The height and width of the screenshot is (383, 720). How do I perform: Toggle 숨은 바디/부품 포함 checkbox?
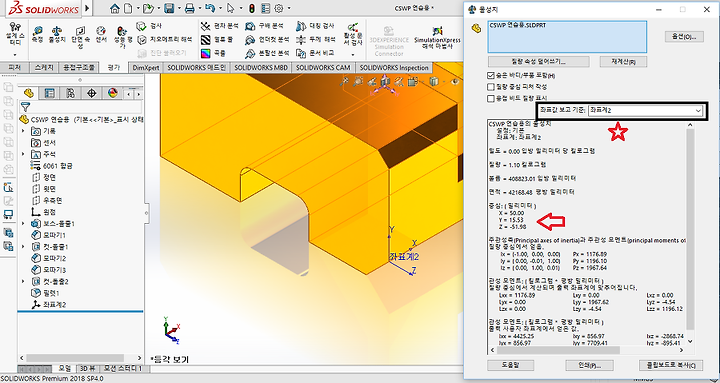[x=490, y=75]
